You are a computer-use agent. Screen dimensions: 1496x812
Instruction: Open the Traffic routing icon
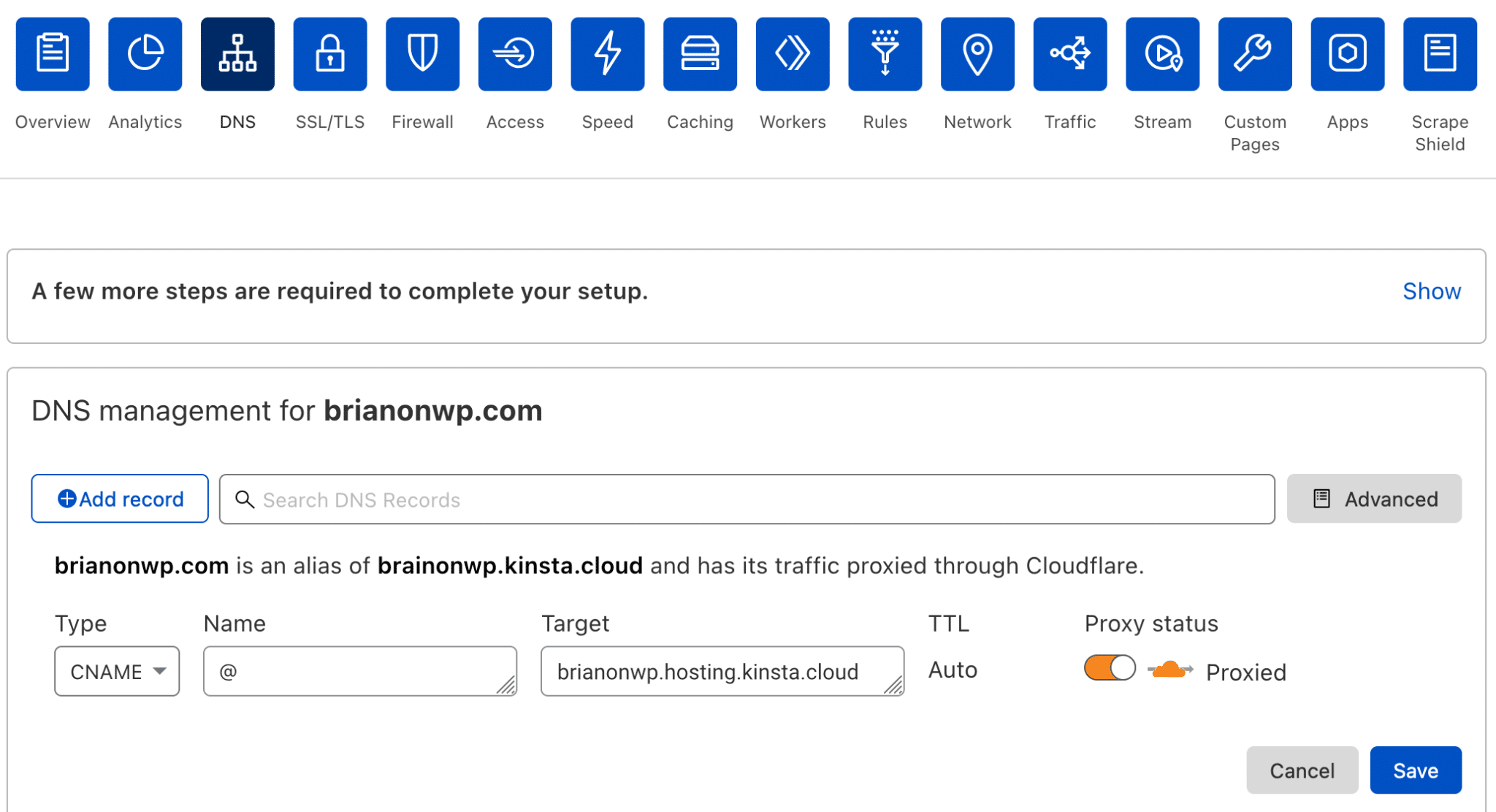pyautogui.click(x=1069, y=53)
